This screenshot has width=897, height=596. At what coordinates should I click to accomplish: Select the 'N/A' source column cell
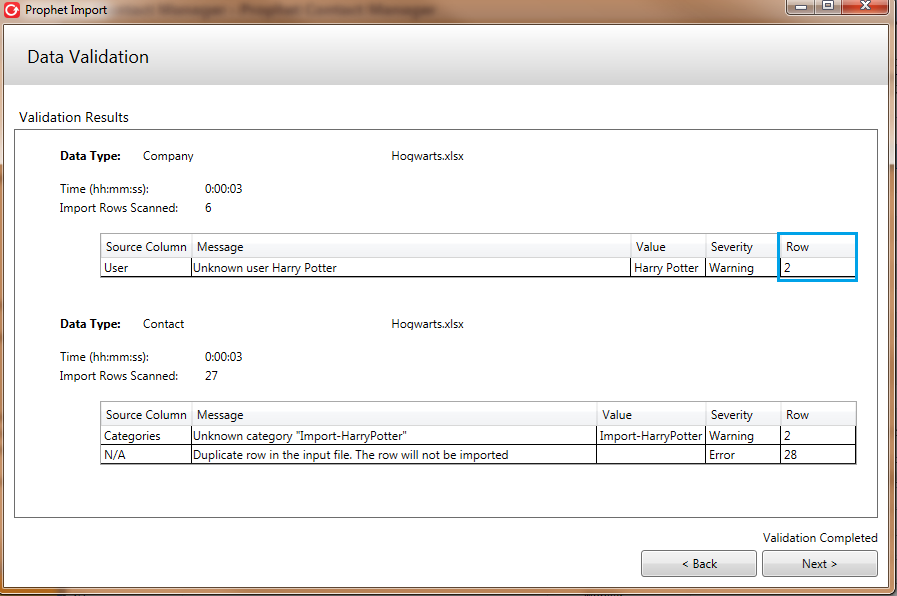tap(146, 455)
